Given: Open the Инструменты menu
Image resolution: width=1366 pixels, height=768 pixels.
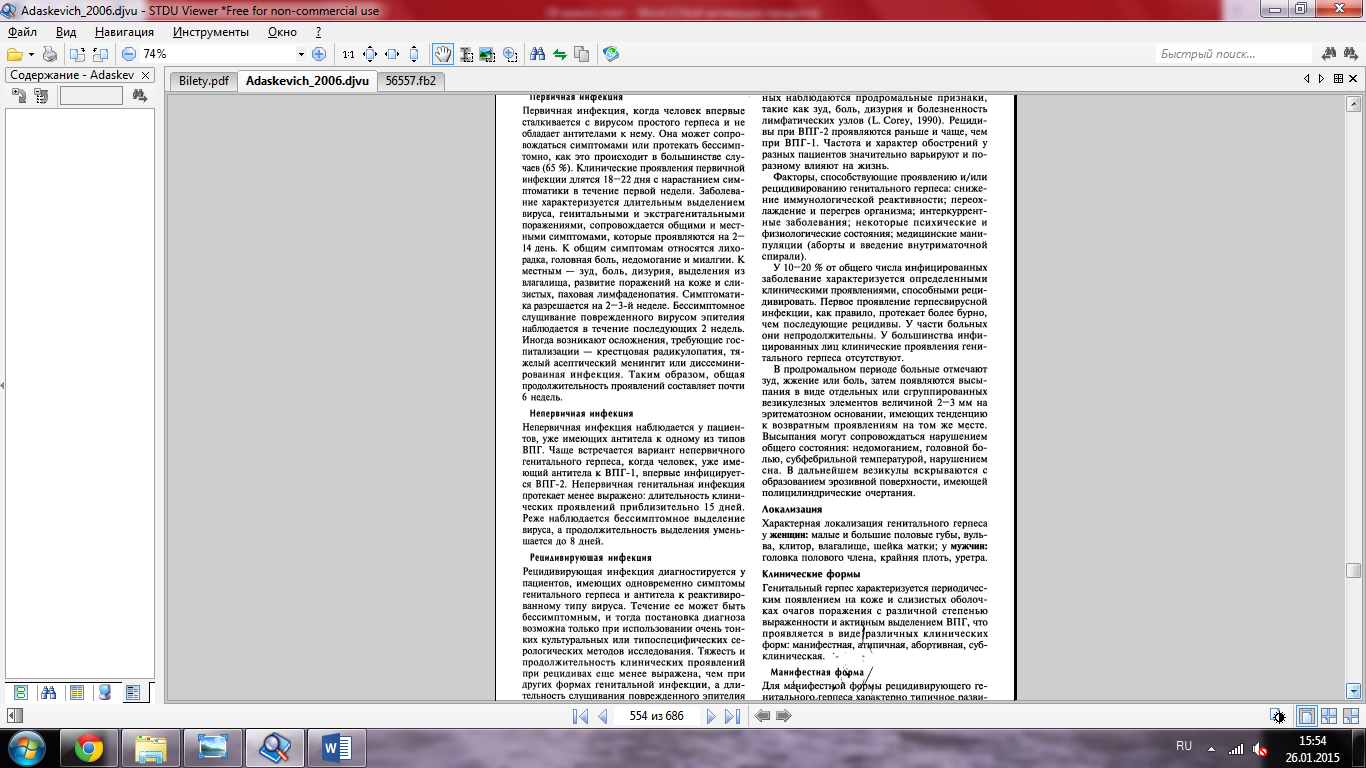Looking at the screenshot, I should point(210,31).
